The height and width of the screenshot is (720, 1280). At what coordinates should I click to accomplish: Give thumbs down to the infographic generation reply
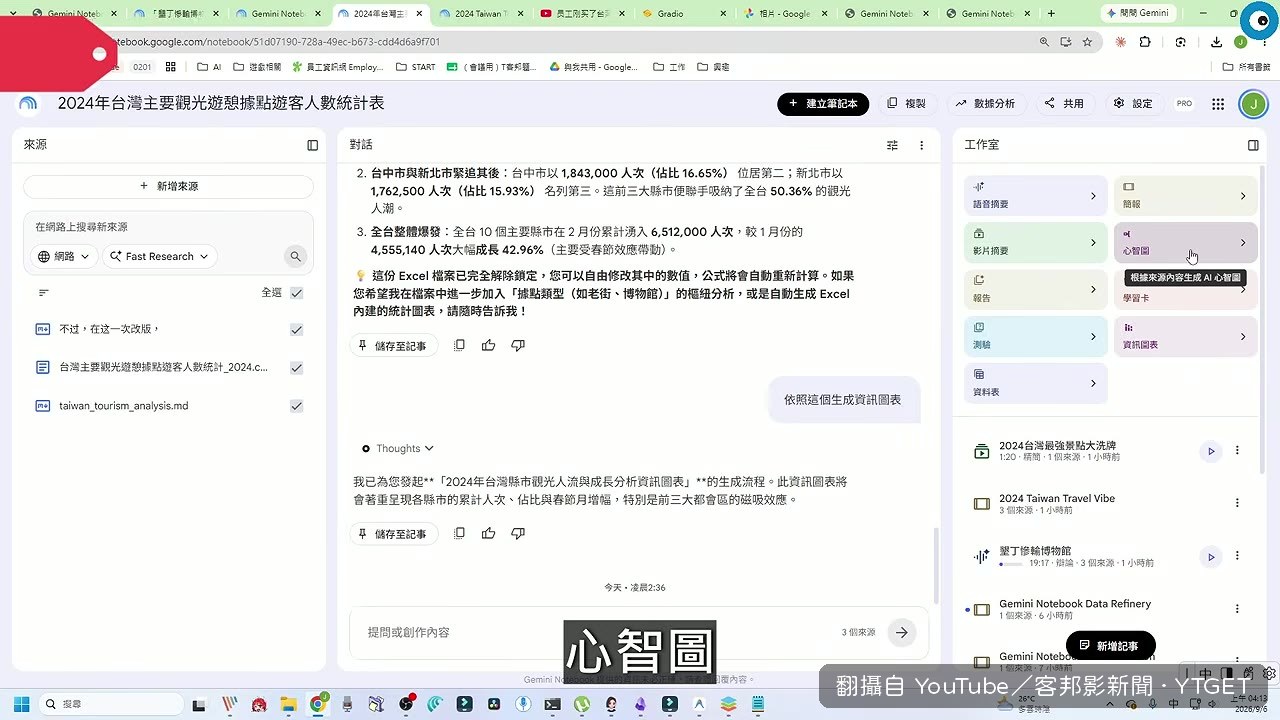518,534
